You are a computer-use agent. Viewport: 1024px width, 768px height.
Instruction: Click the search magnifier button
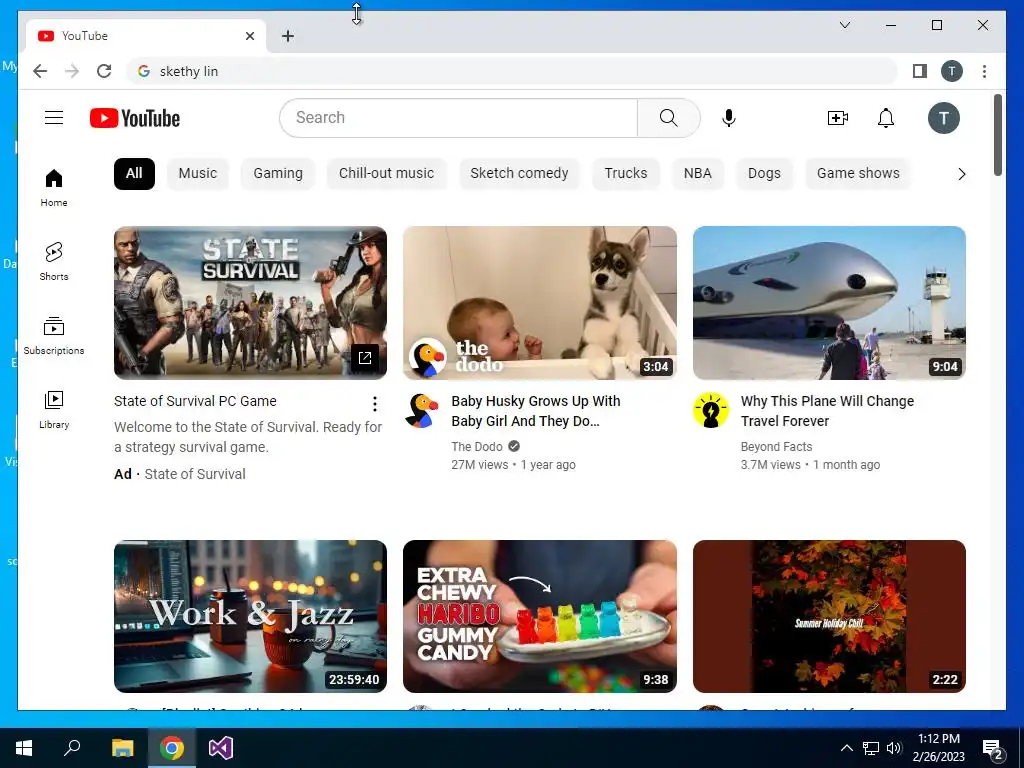pyautogui.click(x=669, y=118)
